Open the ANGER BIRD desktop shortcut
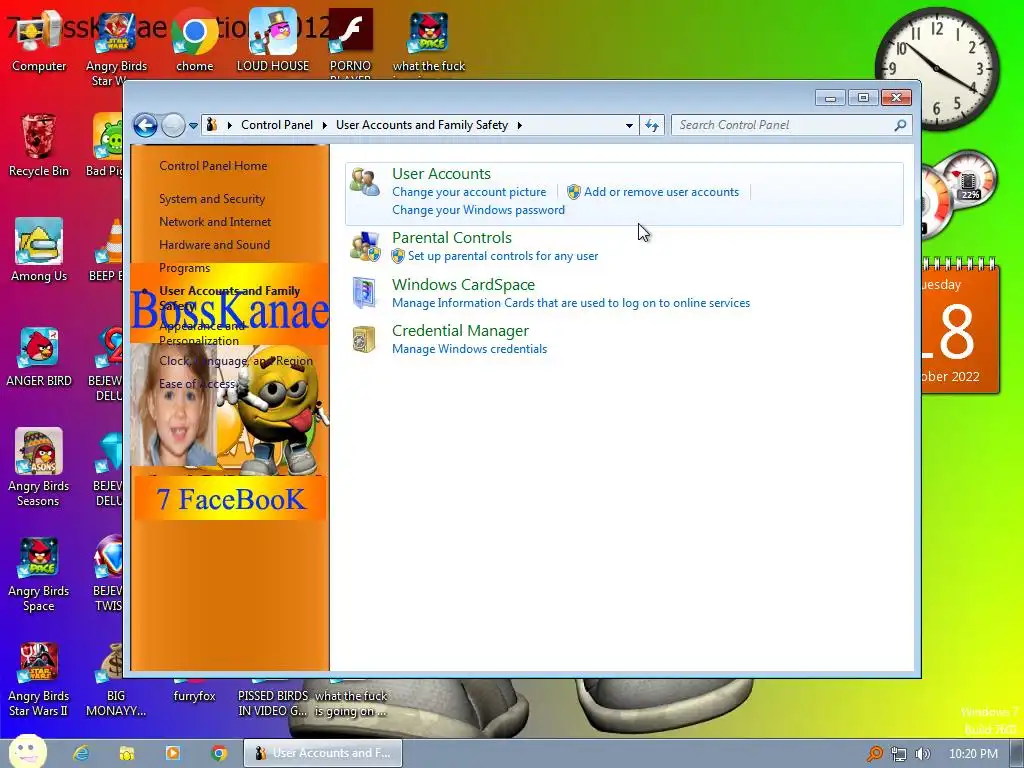This screenshot has height=768, width=1024. pos(39,356)
